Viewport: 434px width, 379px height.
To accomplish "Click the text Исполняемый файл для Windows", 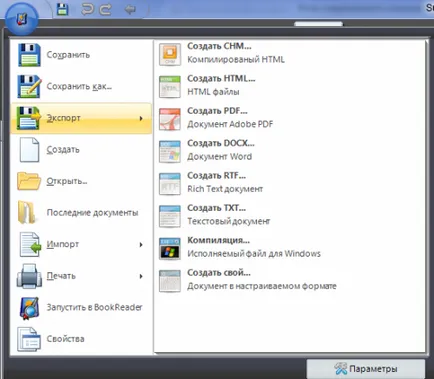I will click(254, 254).
